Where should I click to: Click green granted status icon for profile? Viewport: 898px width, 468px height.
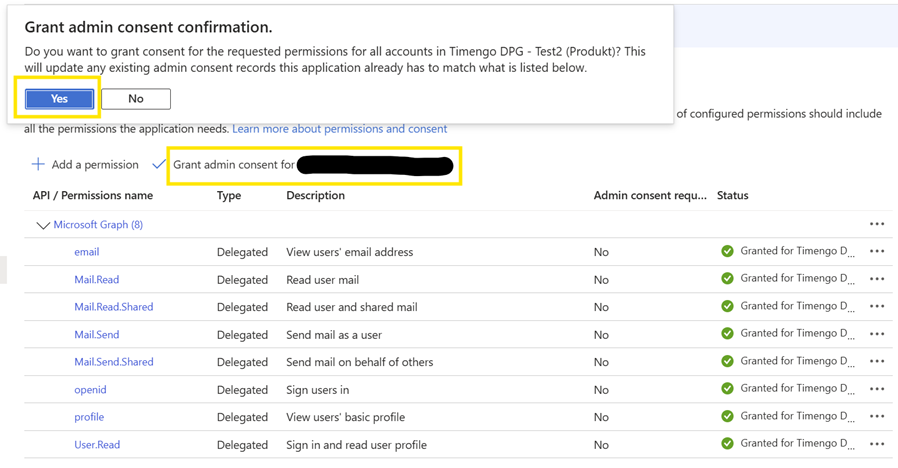click(727, 417)
